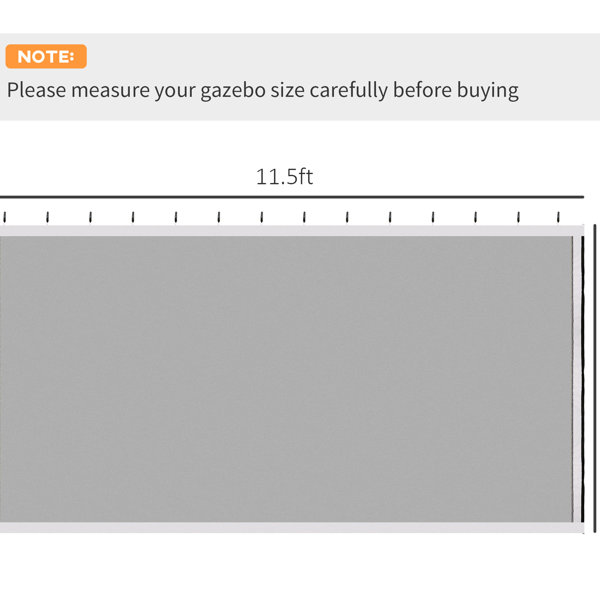Click the last hook mark near the panel corner
This screenshot has height=600, width=600.
click(x=558, y=217)
